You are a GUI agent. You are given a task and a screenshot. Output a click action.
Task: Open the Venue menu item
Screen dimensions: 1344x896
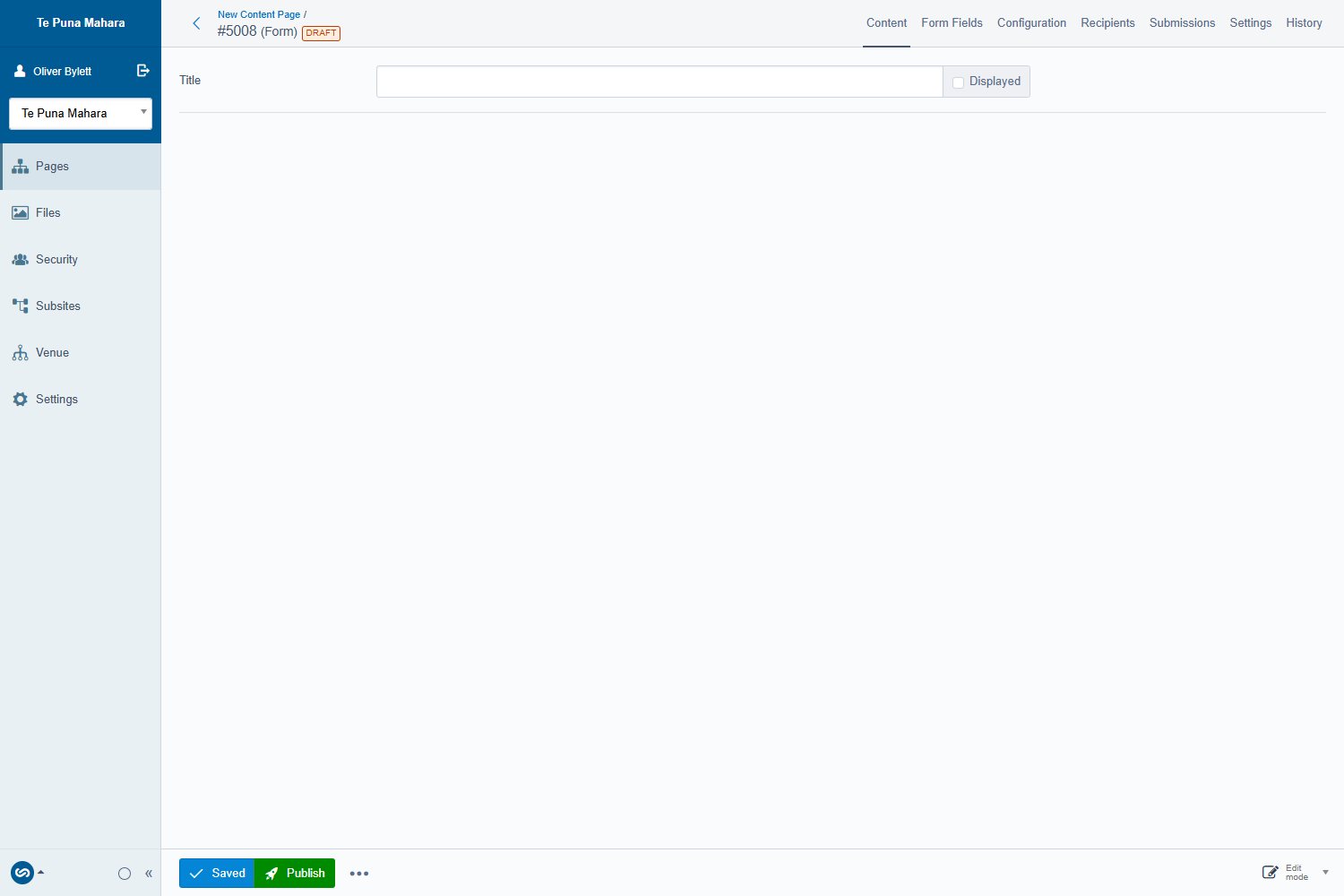(81, 353)
